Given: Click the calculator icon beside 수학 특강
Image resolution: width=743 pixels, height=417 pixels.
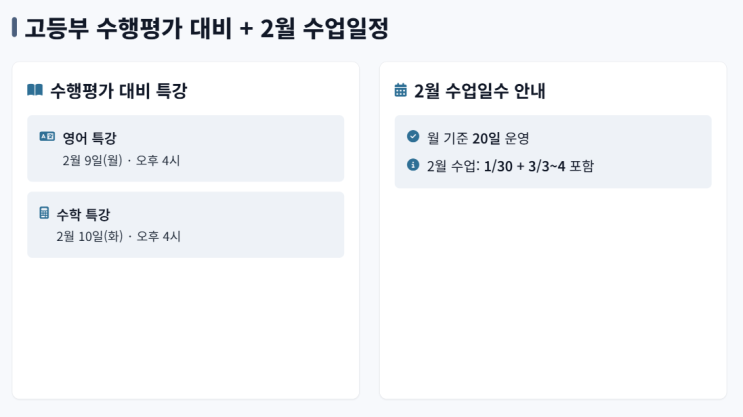Looking at the screenshot, I should click(x=44, y=213).
